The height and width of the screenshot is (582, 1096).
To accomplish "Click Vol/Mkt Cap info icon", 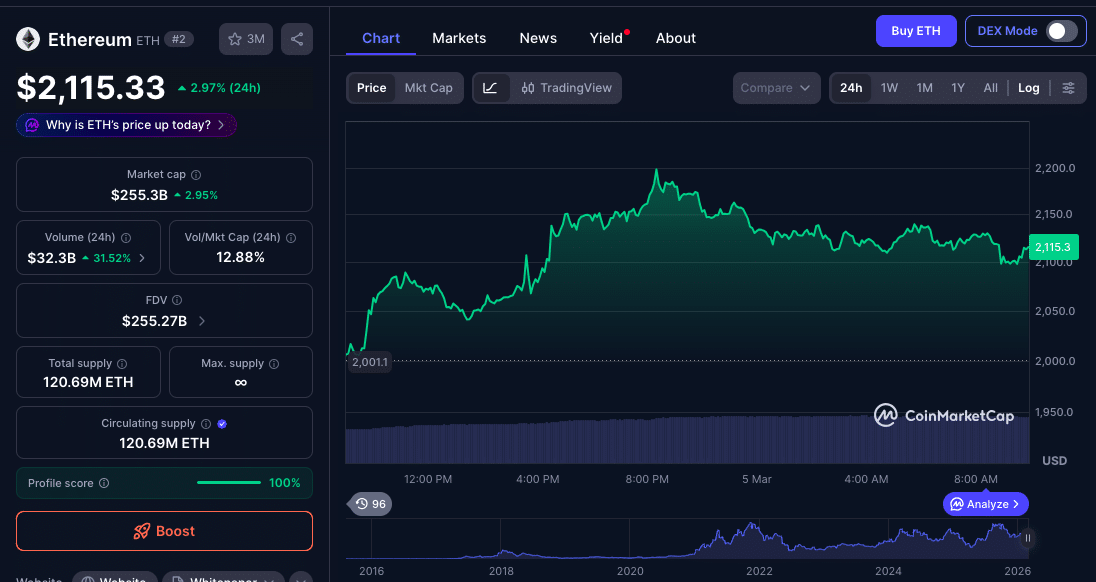I will 291,238.
